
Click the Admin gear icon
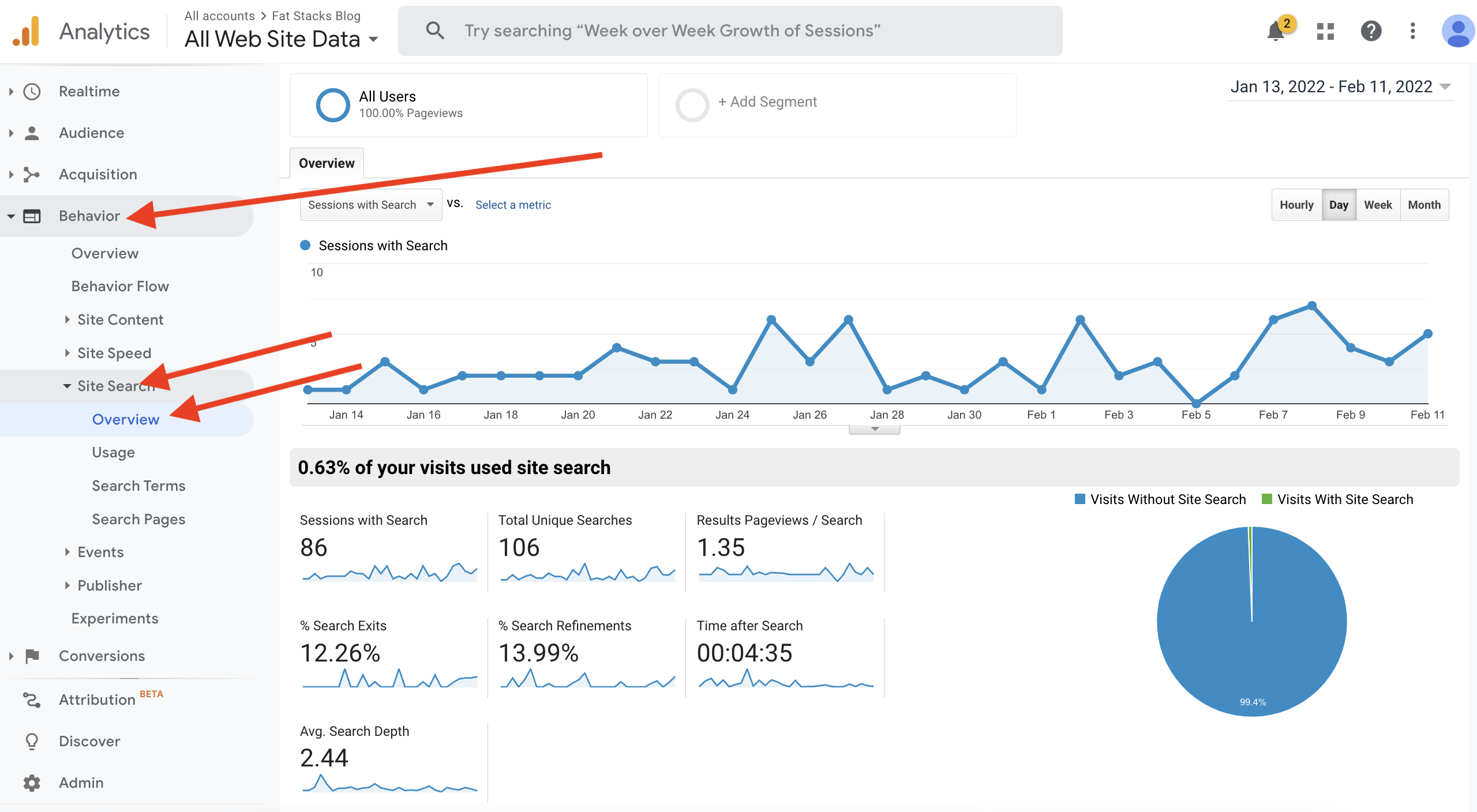click(x=32, y=783)
